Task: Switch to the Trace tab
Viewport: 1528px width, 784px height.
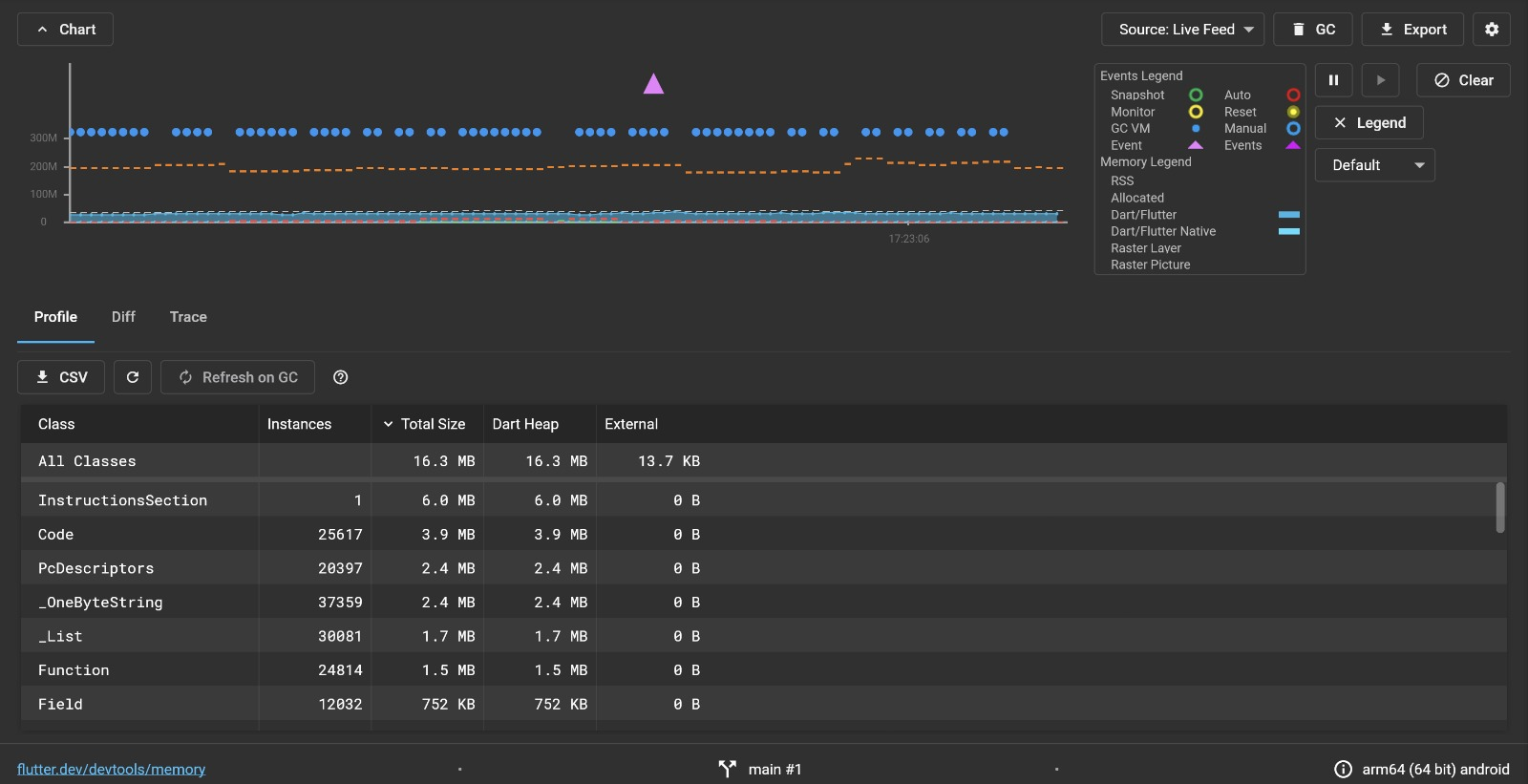Action: pyautogui.click(x=188, y=317)
